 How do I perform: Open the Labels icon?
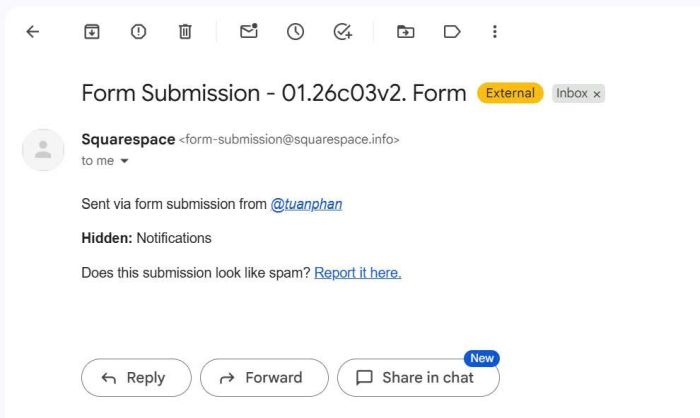[451, 32]
